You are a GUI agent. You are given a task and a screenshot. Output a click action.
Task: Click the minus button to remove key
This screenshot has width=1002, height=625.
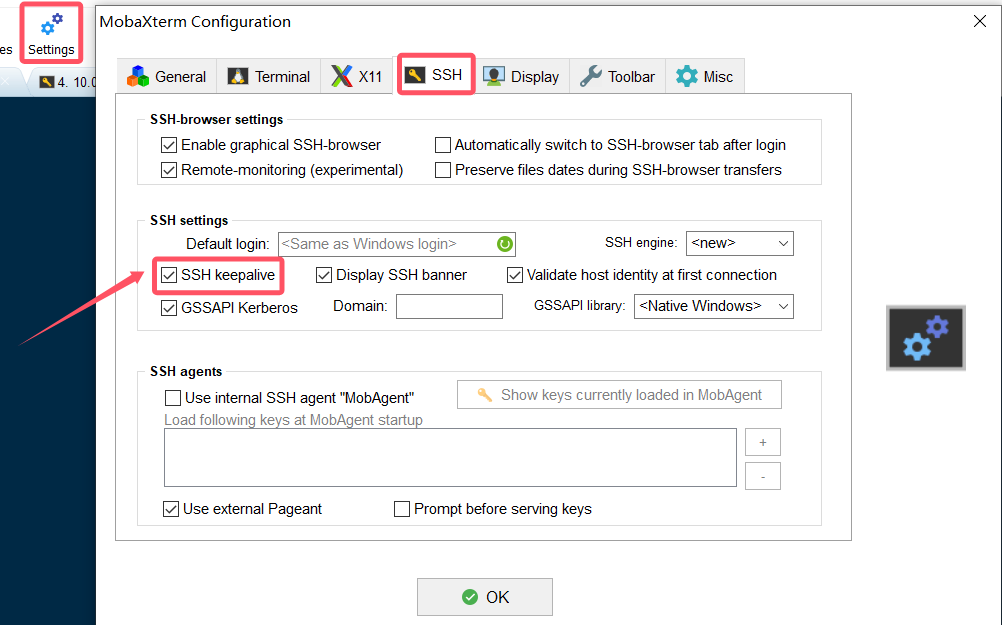pyautogui.click(x=763, y=476)
